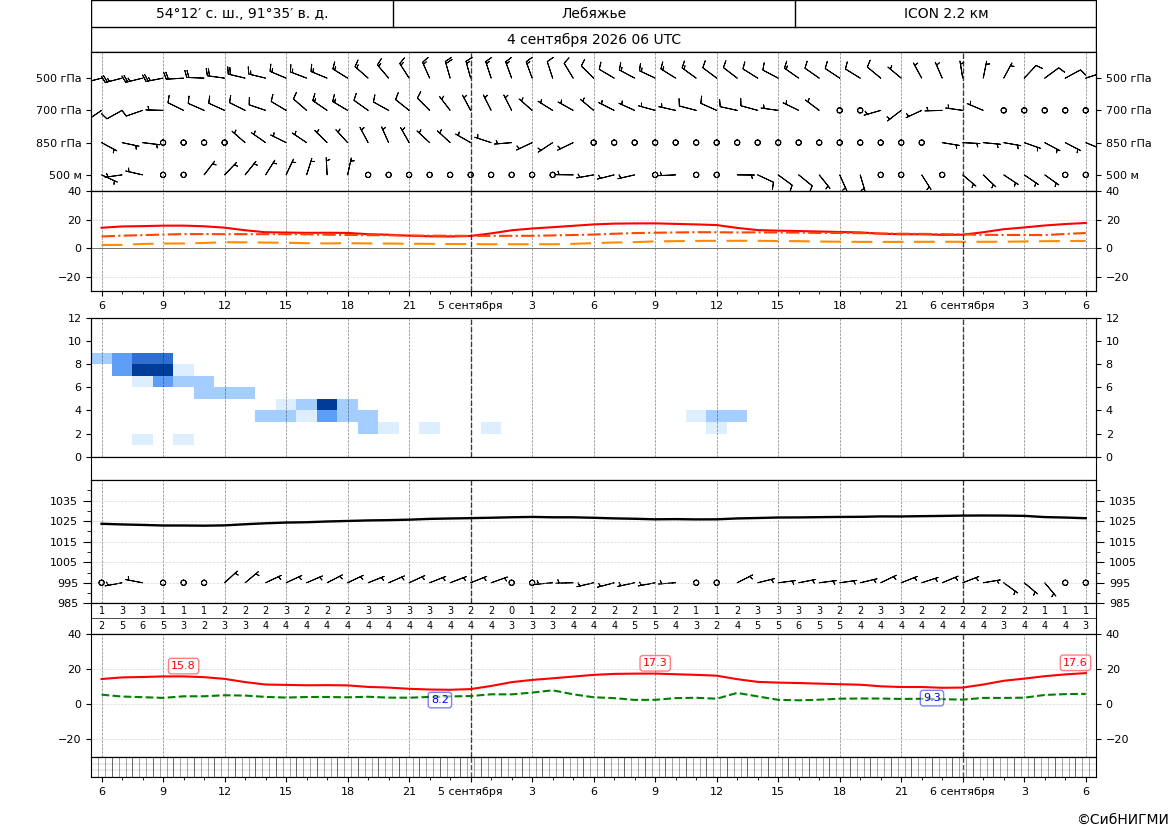Click the 6 сентября marker on bottom axis

(x=962, y=791)
